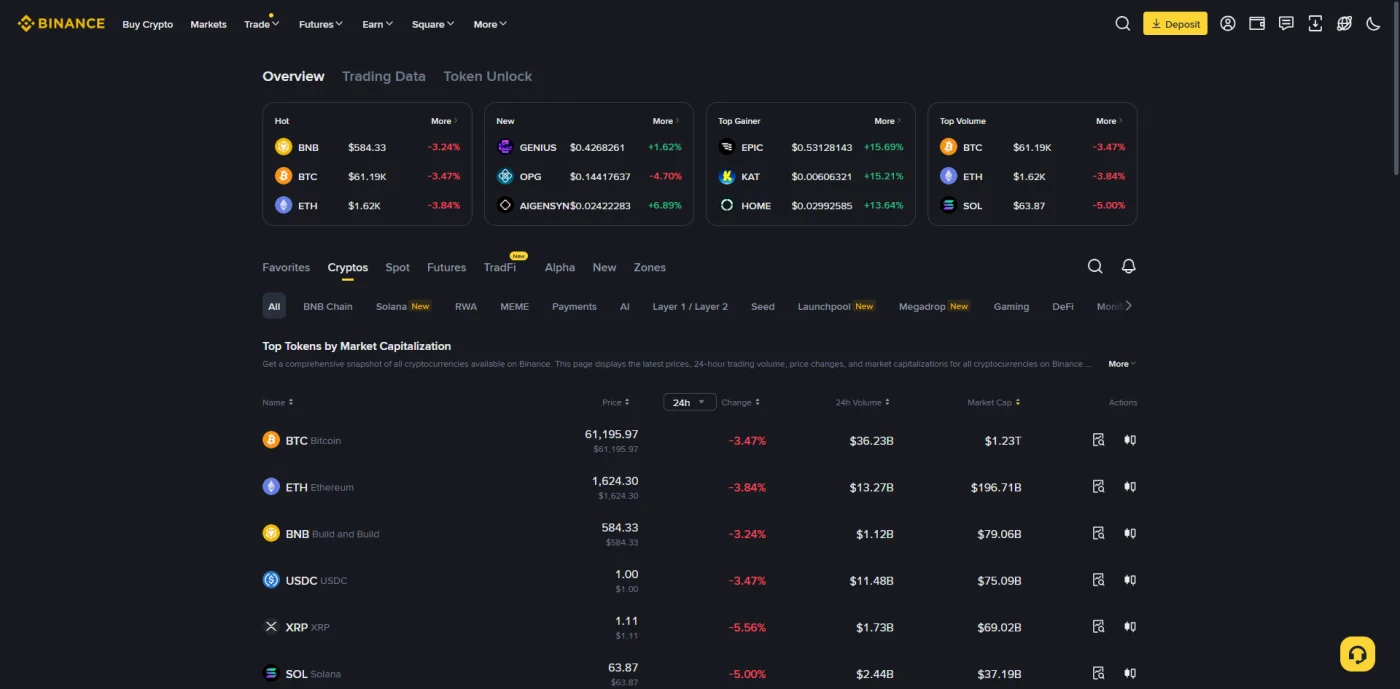Open the 24h timeframe dropdown
This screenshot has height=689, width=1400.
click(690, 402)
